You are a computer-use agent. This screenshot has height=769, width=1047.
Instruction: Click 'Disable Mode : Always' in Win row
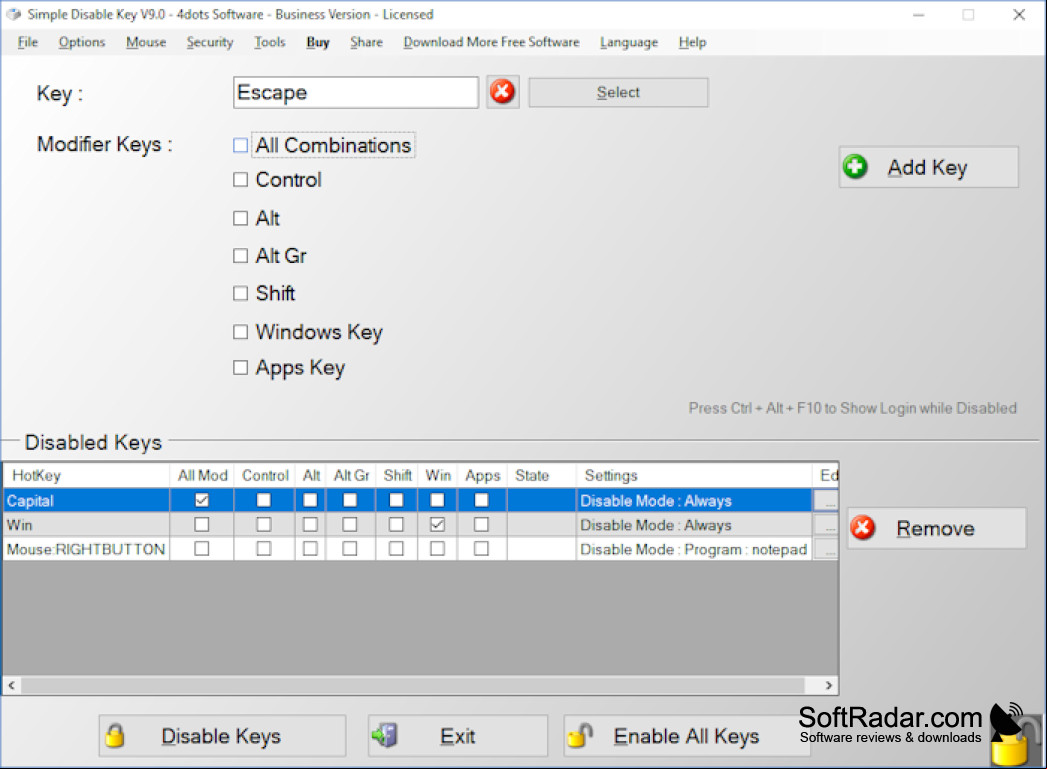[x=694, y=525]
